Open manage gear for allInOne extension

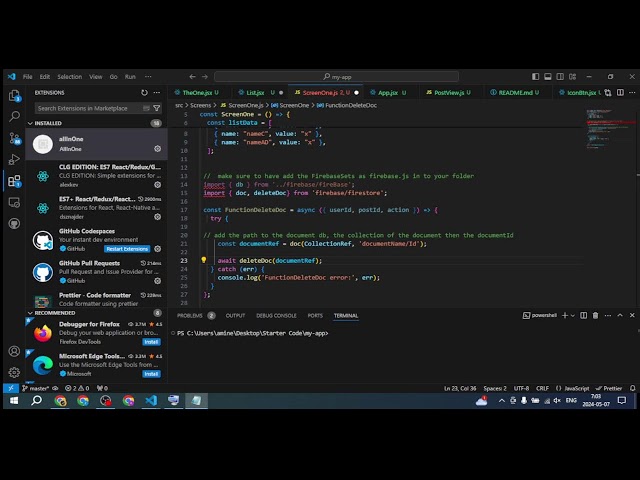(x=158, y=149)
